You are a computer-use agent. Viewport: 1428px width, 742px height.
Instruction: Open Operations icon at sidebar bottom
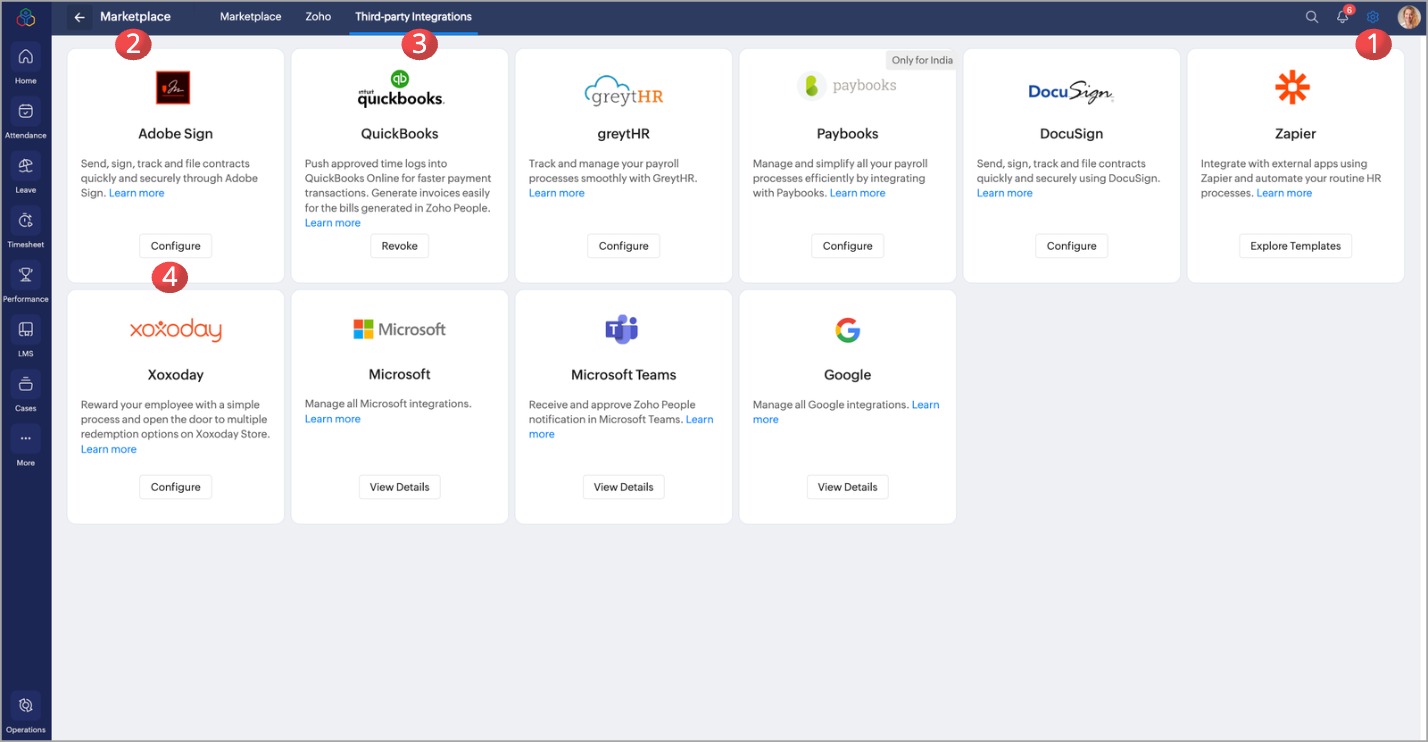pos(26,706)
